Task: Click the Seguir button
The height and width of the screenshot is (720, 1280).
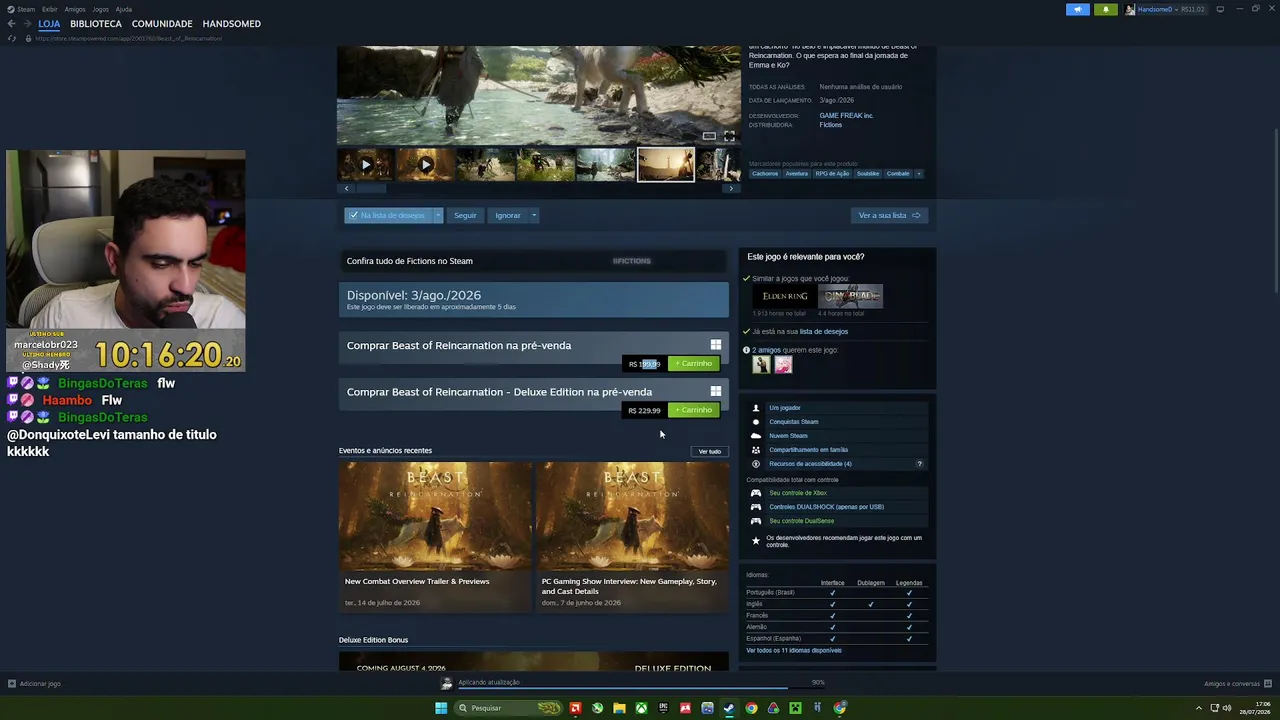Action: [466, 215]
